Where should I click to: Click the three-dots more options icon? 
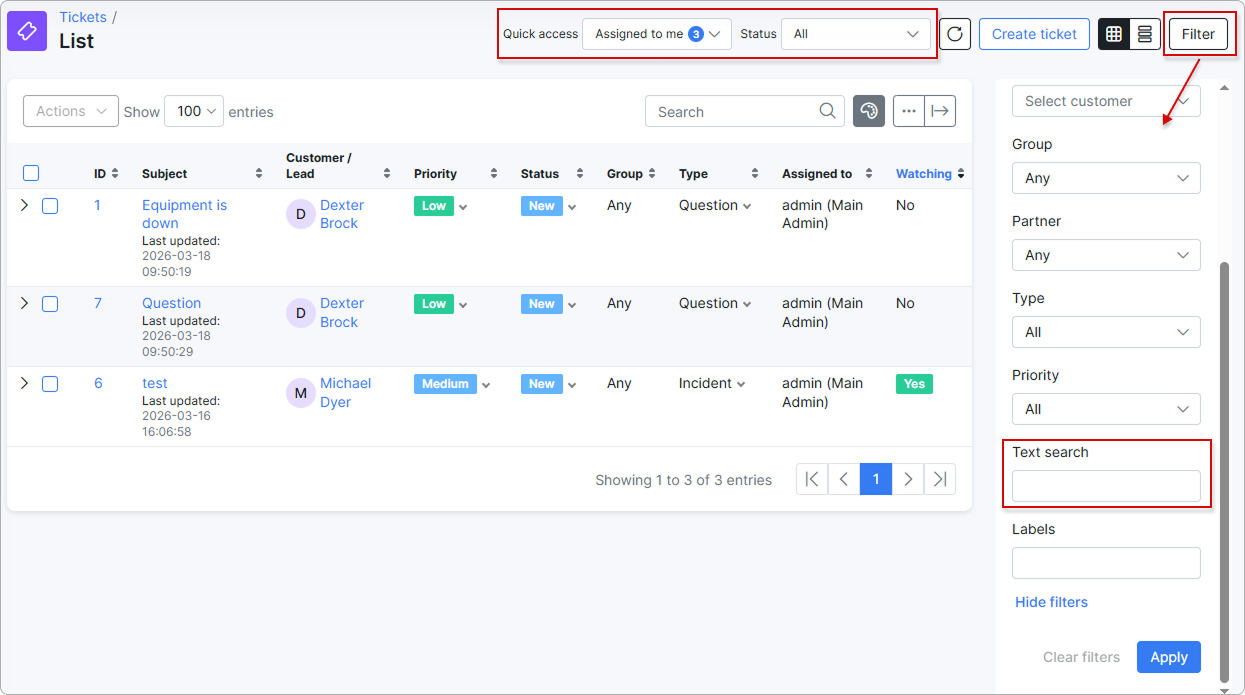(x=909, y=111)
